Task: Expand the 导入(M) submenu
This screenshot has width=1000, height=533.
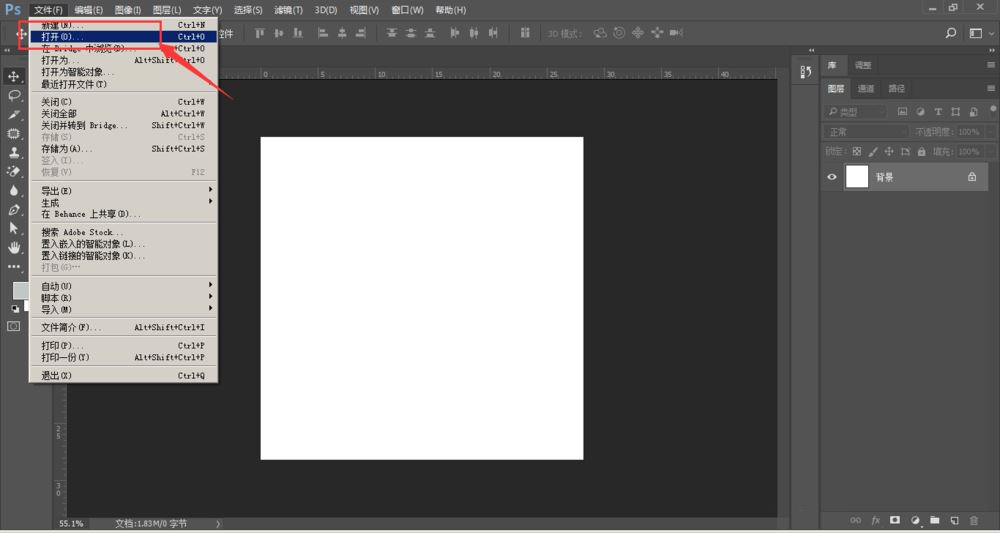Action: point(122,309)
